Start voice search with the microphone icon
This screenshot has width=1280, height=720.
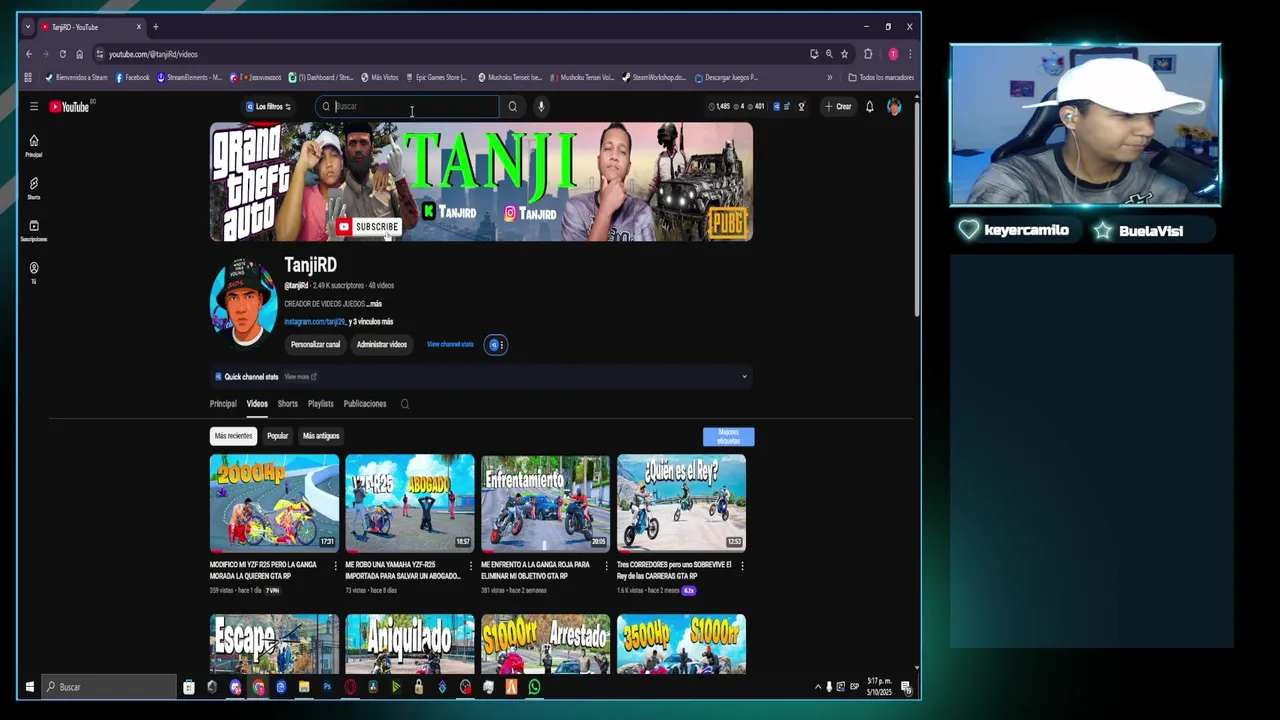[x=541, y=107]
